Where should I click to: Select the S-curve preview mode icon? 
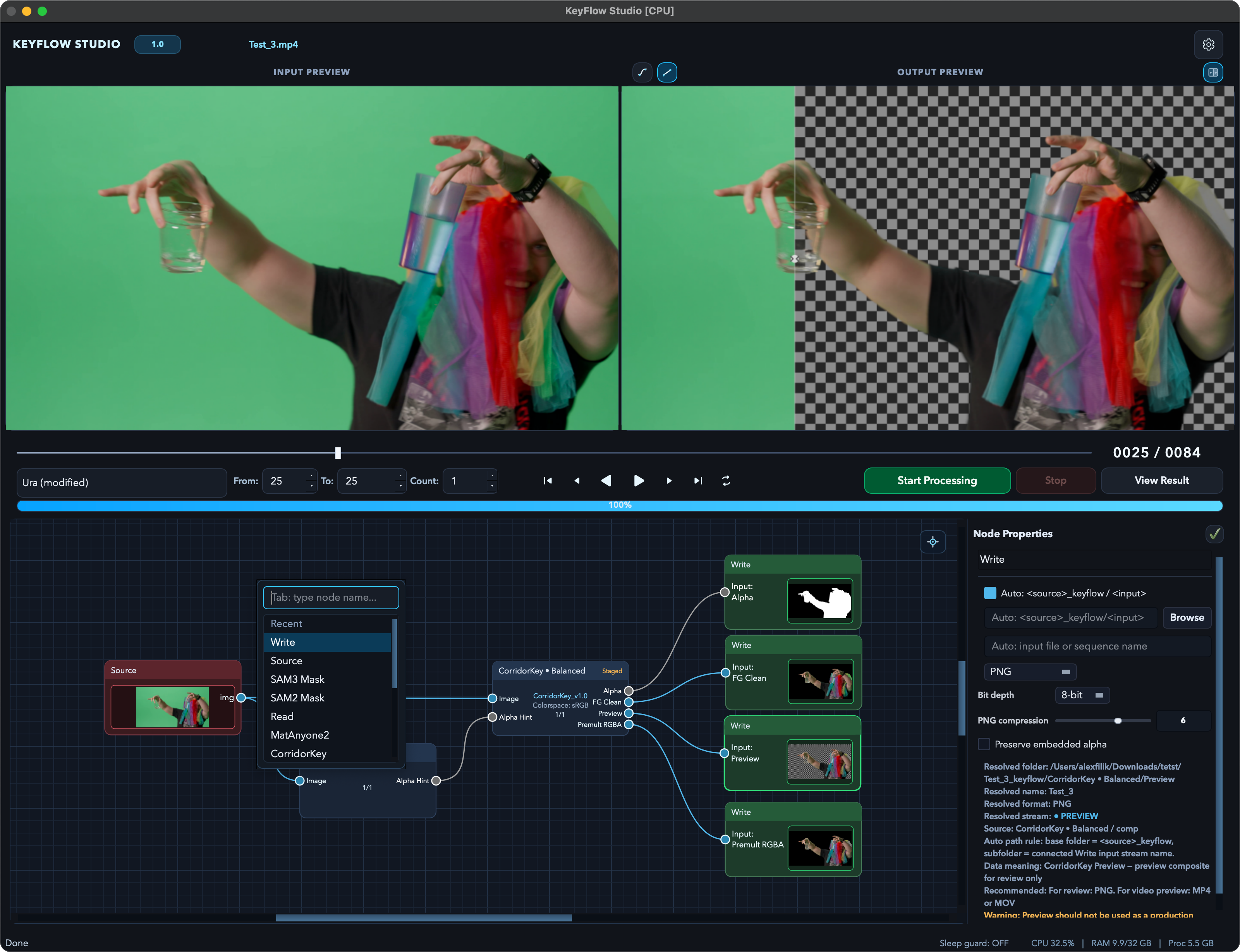(x=642, y=72)
